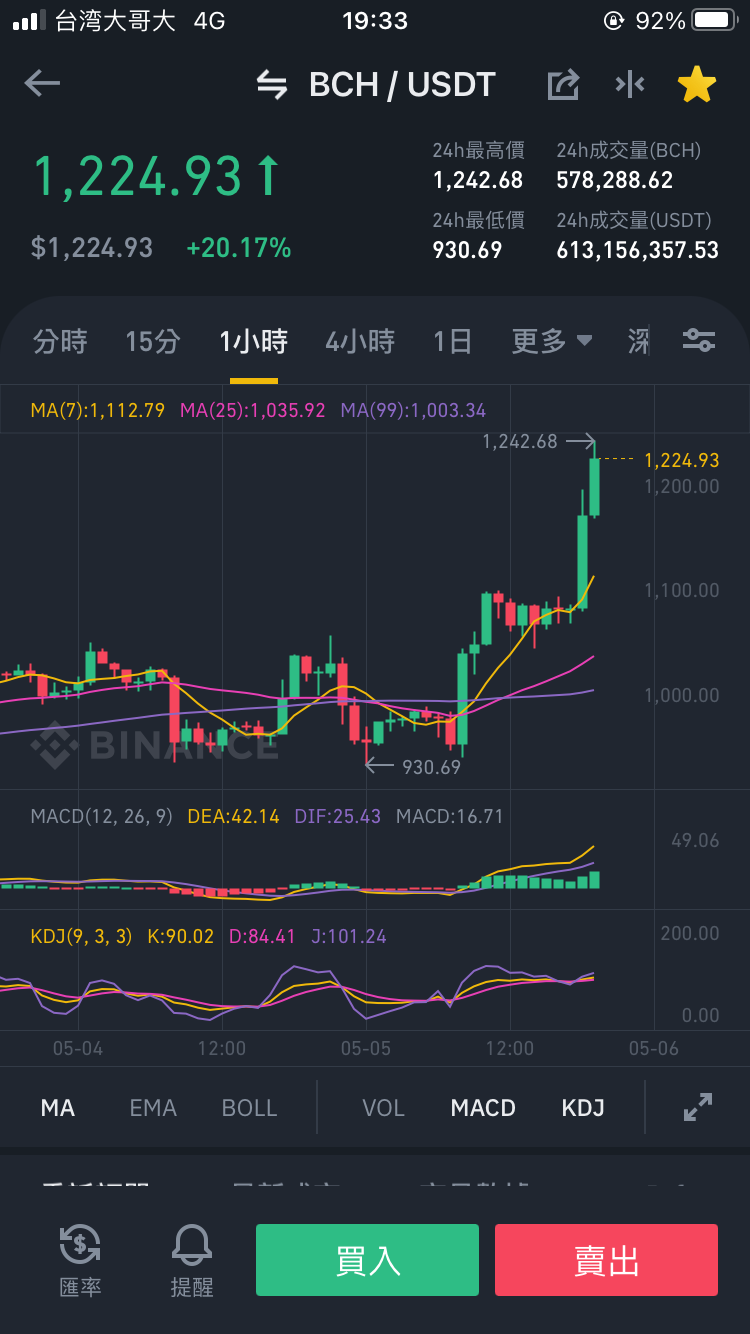Expand chart to fullscreen
Image resolution: width=750 pixels, height=1334 pixels.
(x=697, y=1107)
